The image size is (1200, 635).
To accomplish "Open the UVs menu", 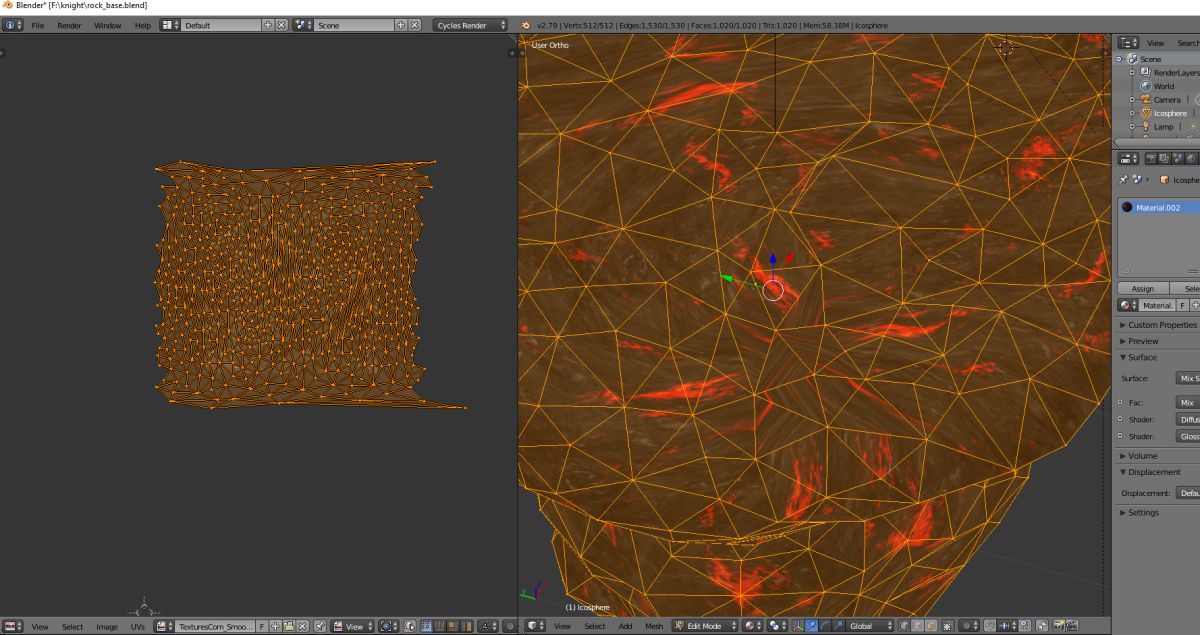I will click(x=138, y=626).
